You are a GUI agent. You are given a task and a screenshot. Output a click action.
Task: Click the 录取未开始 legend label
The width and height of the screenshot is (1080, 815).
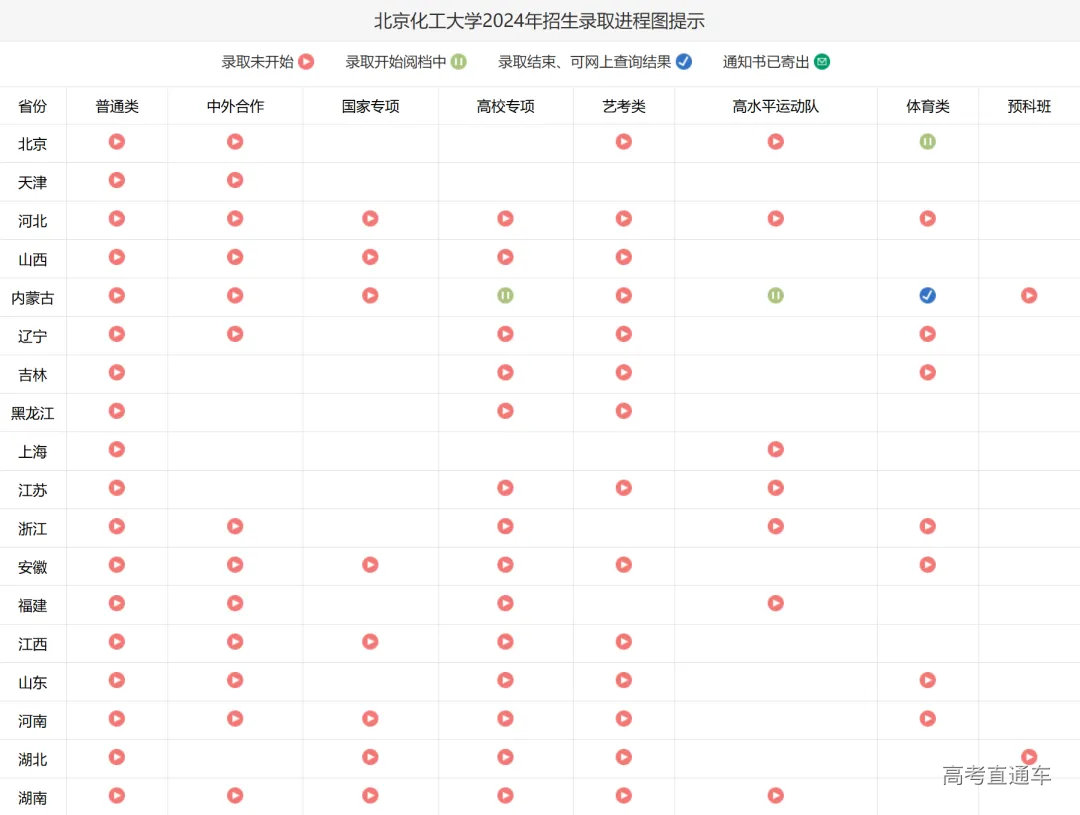257,62
